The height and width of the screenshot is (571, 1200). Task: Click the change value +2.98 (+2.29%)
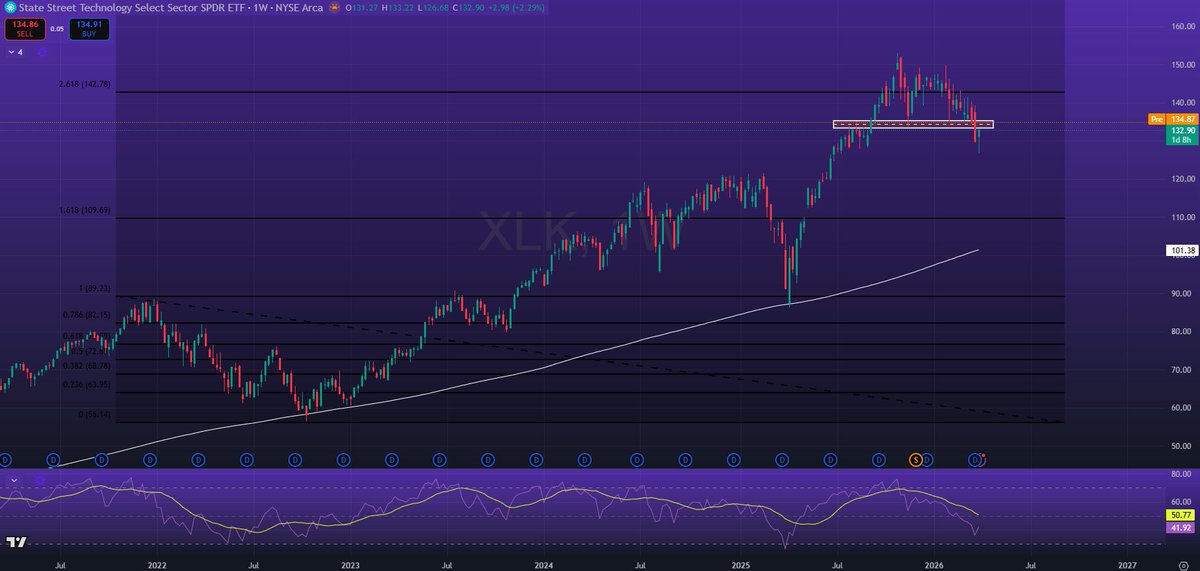pos(516,8)
